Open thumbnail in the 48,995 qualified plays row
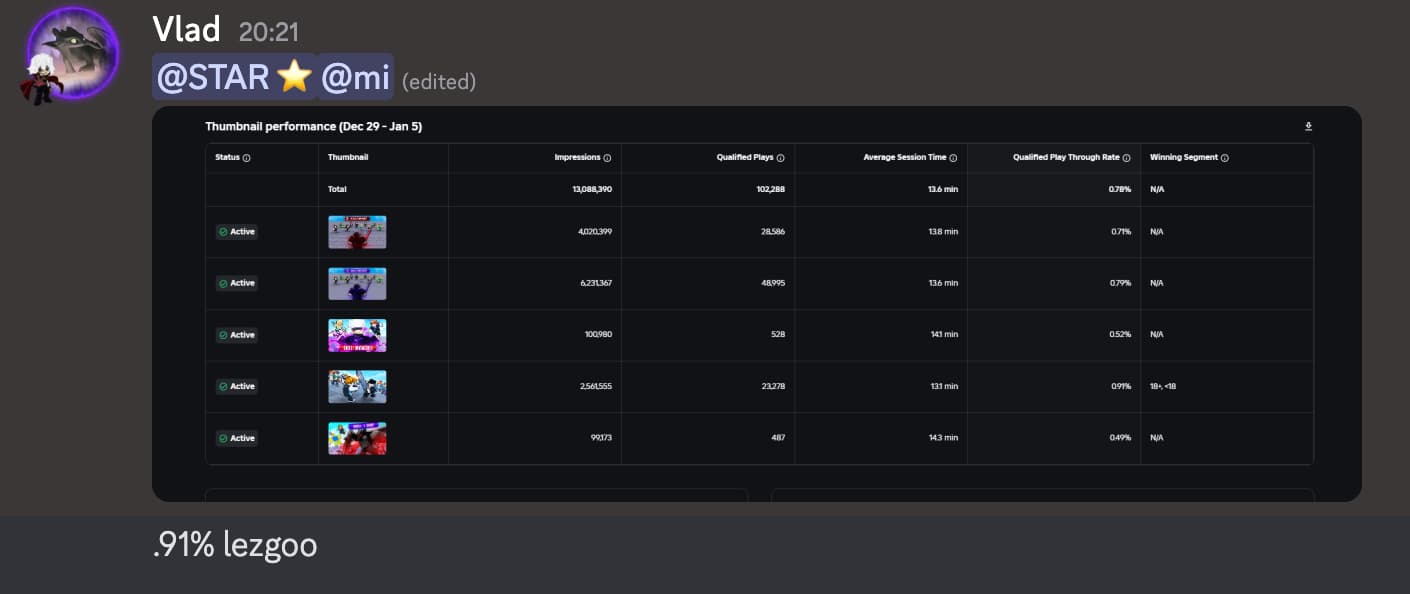The image size is (1410, 594). [357, 283]
